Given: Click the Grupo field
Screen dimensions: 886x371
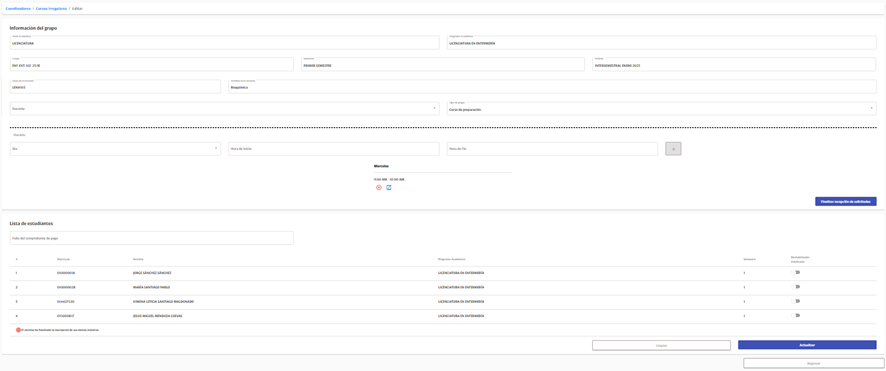Looking at the screenshot, I should coord(151,64).
